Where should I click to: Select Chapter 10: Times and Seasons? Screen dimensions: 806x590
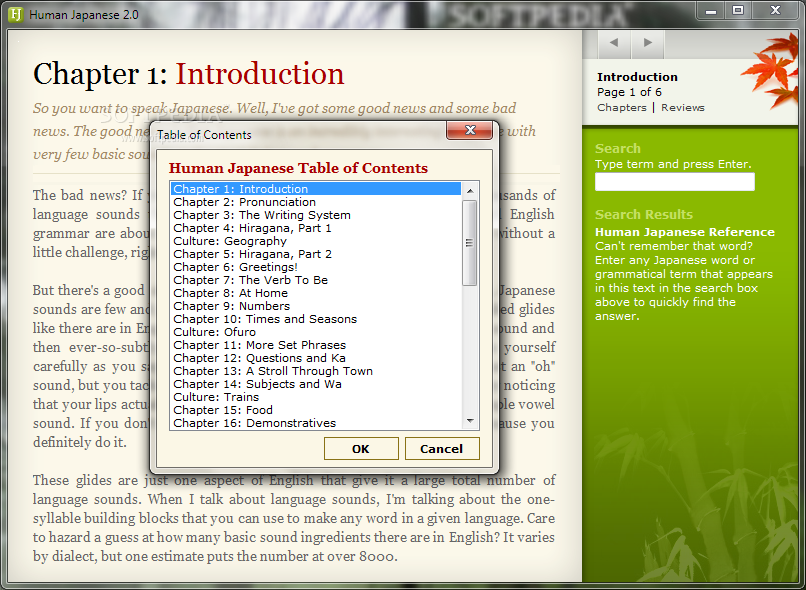coord(316,319)
